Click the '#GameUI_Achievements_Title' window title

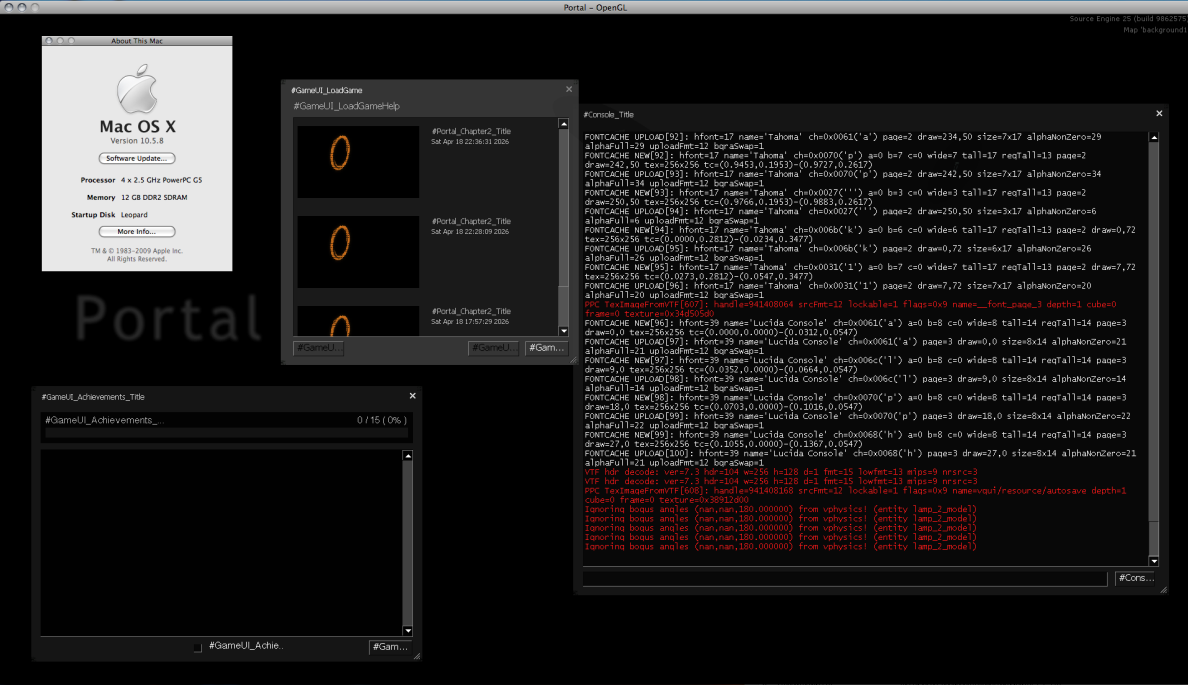(x=93, y=397)
